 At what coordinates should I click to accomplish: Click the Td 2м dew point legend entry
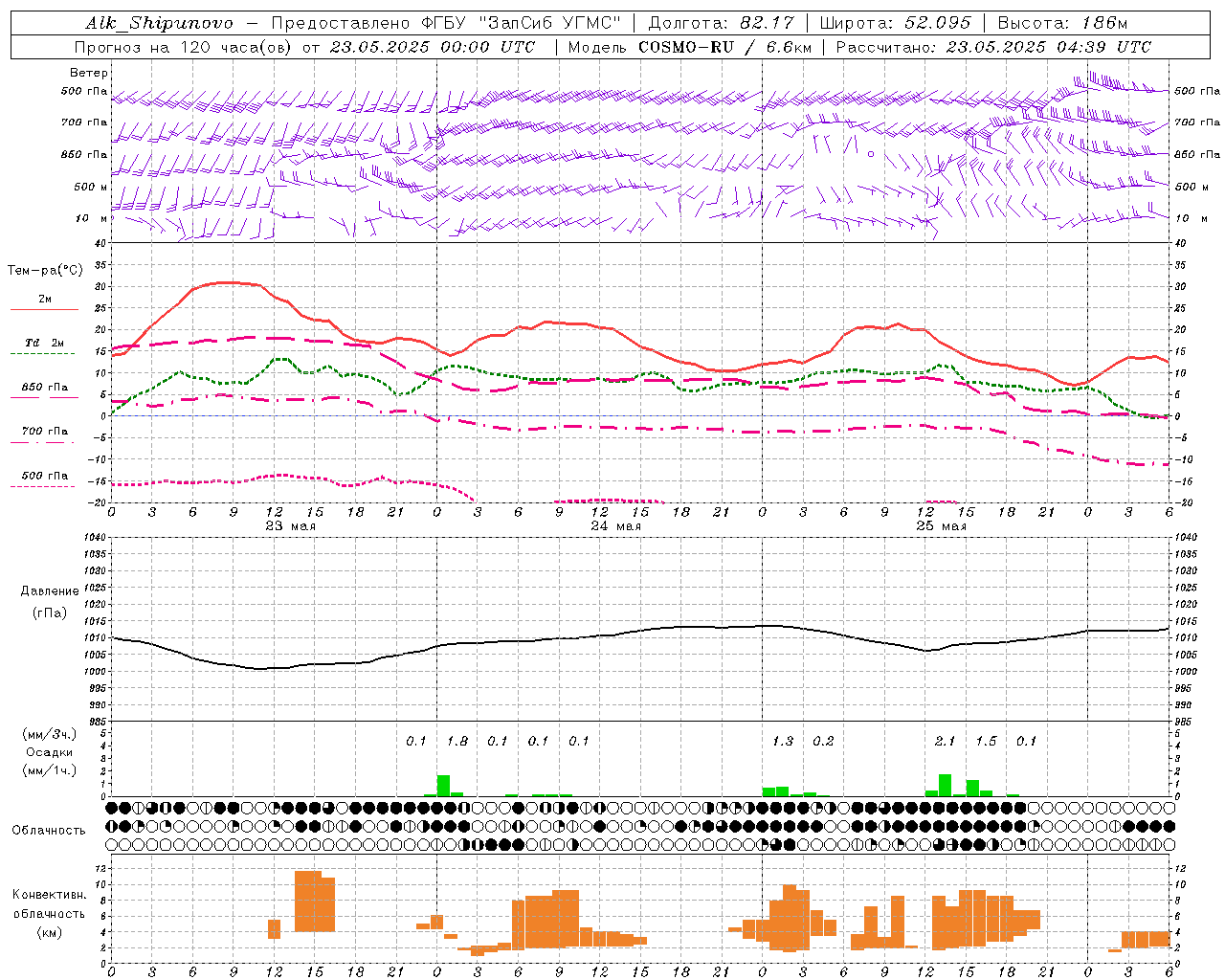point(45,343)
